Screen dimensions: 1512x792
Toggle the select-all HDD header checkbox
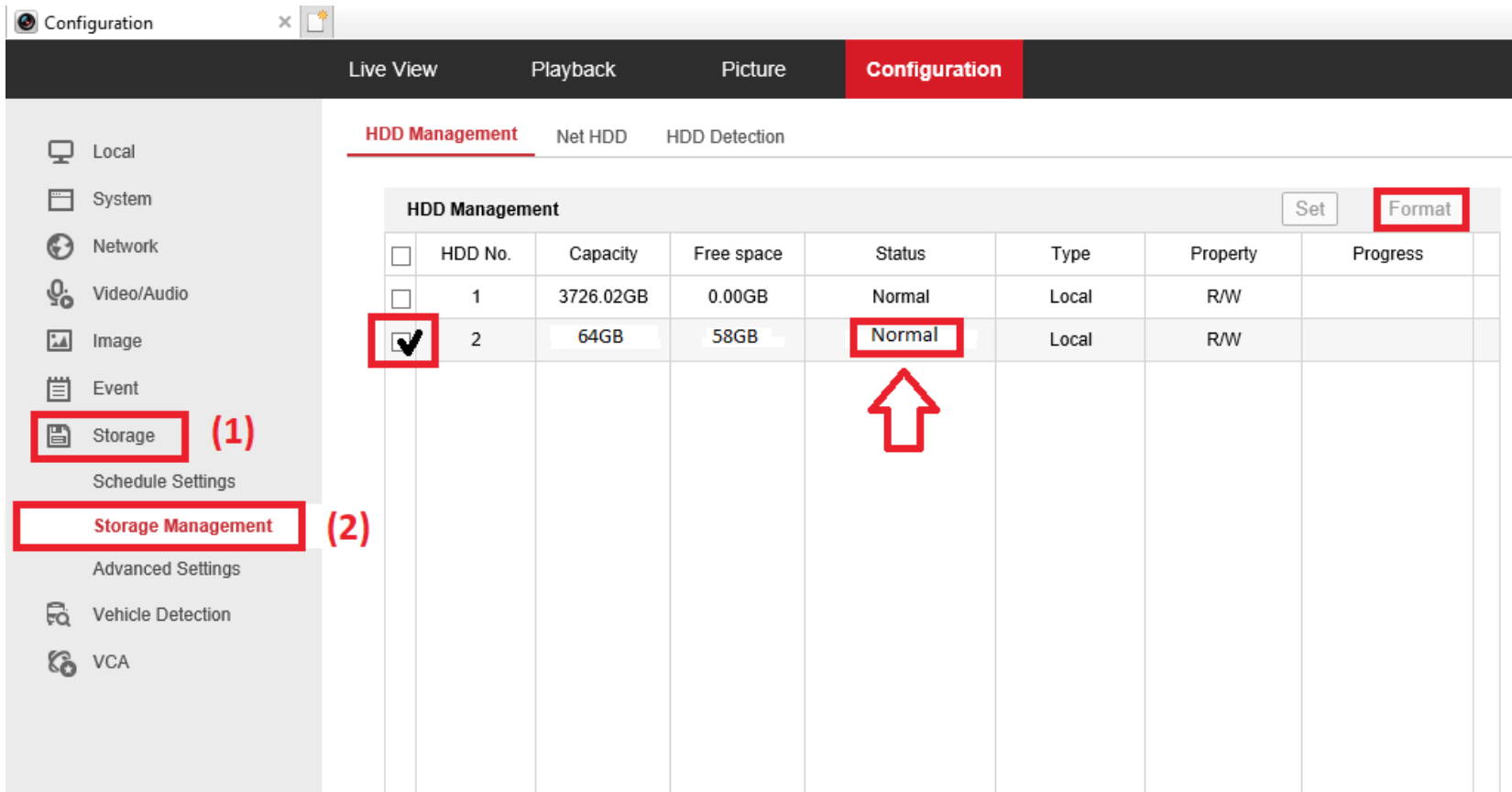tap(401, 256)
